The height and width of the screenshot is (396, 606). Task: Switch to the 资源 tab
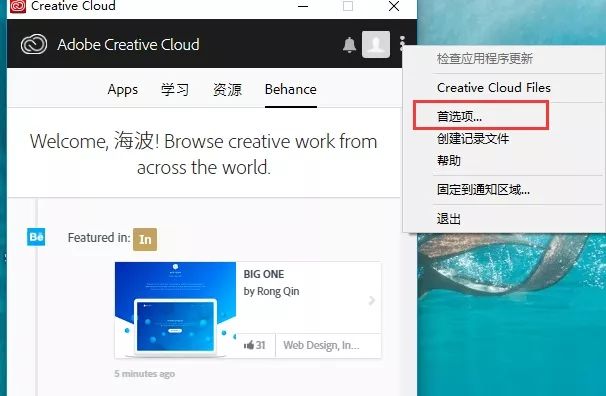click(227, 90)
